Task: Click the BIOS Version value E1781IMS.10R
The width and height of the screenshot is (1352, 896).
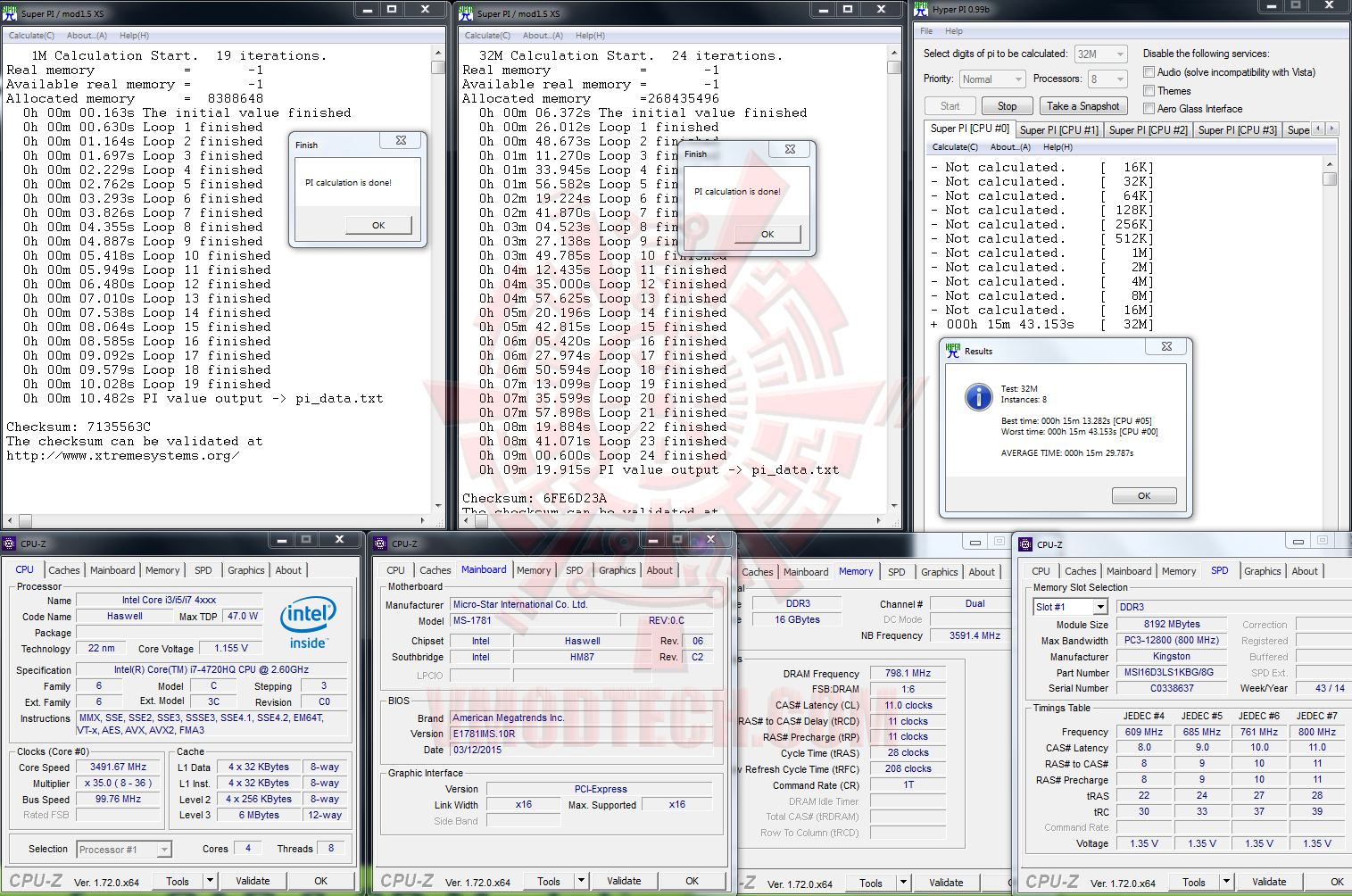Action: (x=581, y=734)
